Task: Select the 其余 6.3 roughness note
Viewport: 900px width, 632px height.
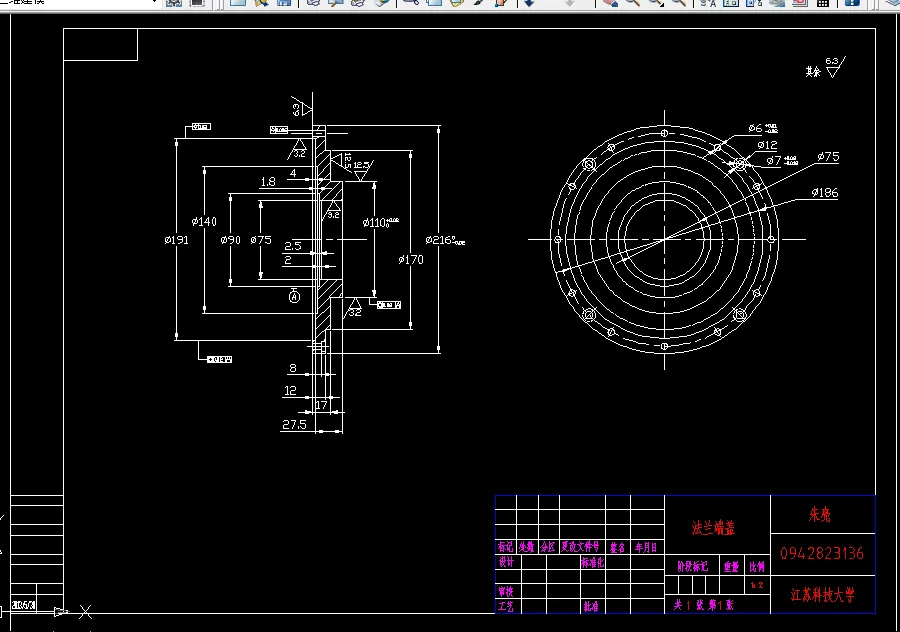Action: click(x=825, y=68)
